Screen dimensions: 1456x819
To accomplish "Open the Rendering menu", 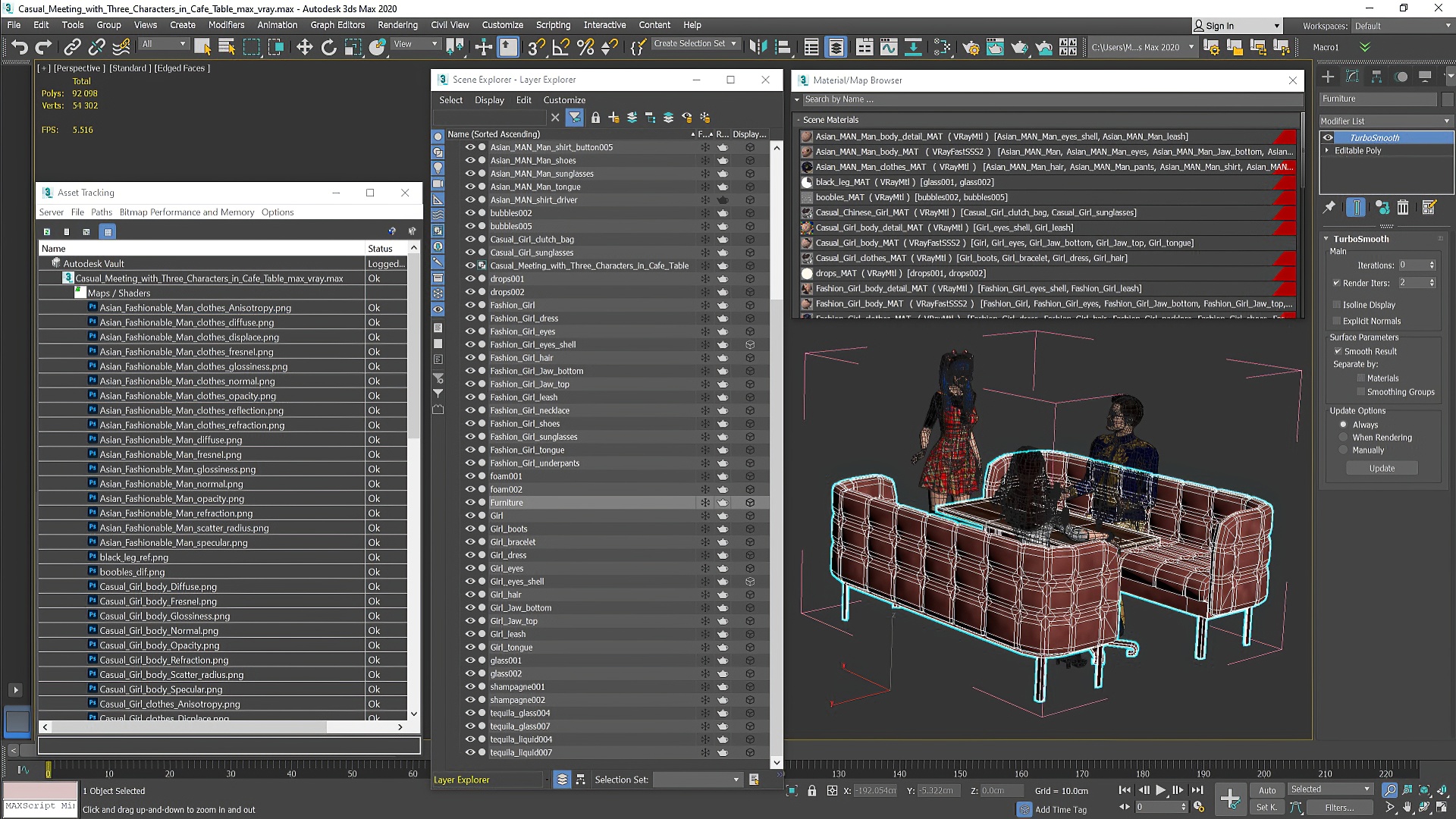I will [x=397, y=25].
